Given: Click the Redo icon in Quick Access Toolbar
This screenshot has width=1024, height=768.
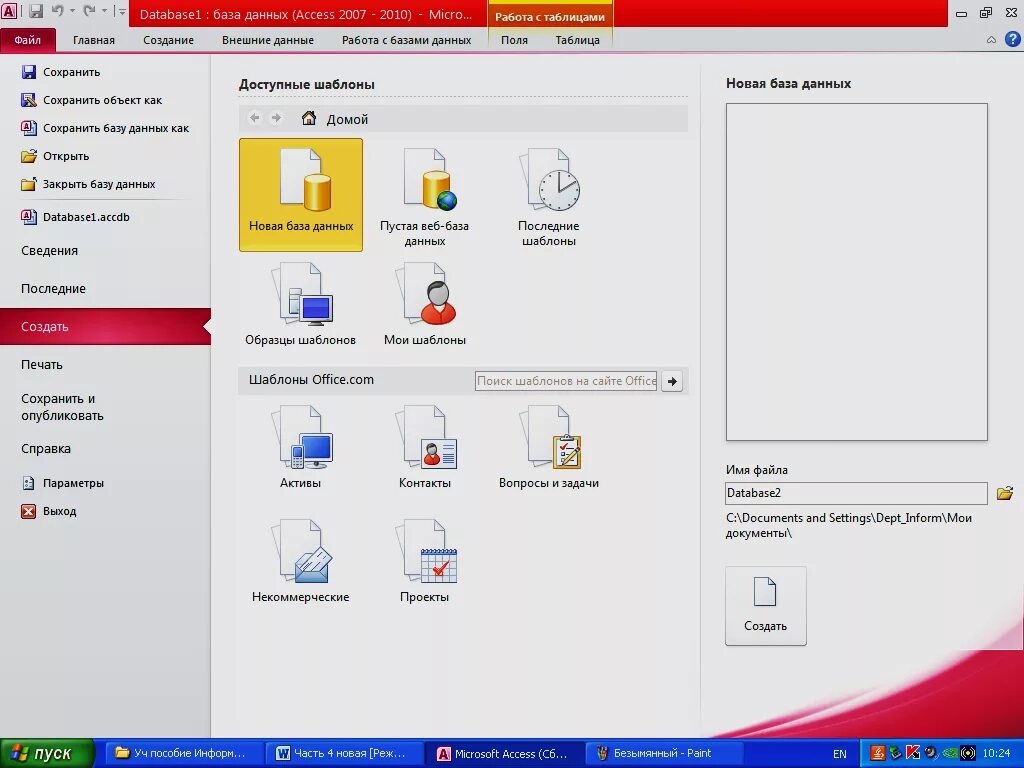Looking at the screenshot, I should [x=89, y=11].
